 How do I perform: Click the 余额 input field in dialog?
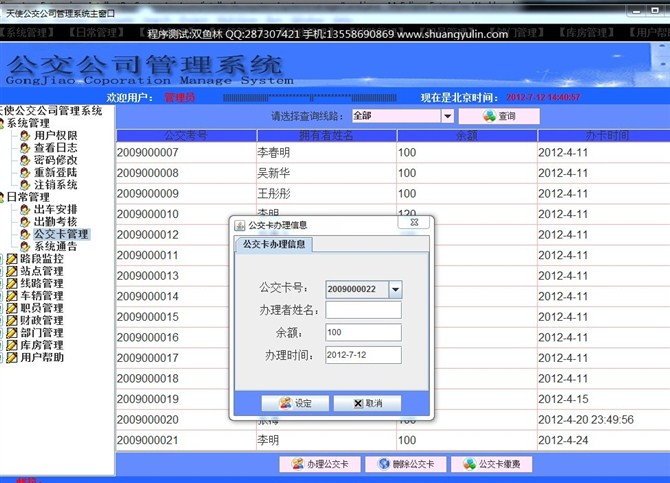(364, 332)
